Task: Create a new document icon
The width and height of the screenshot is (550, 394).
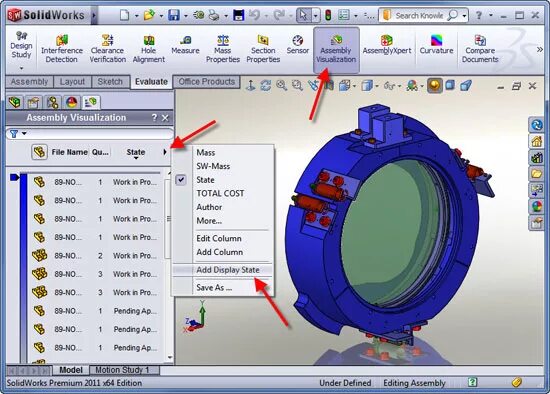Action: pyautogui.click(x=124, y=15)
